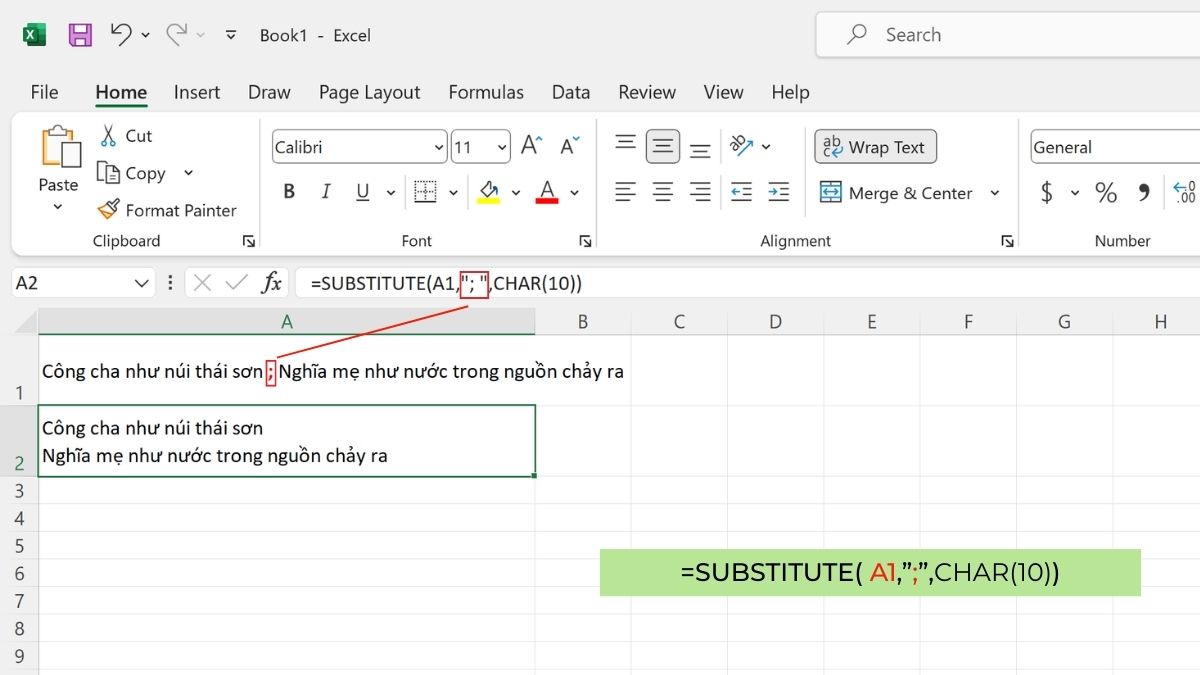Click Align Right icon
Viewport: 1200px width, 675px height.
[x=700, y=192]
